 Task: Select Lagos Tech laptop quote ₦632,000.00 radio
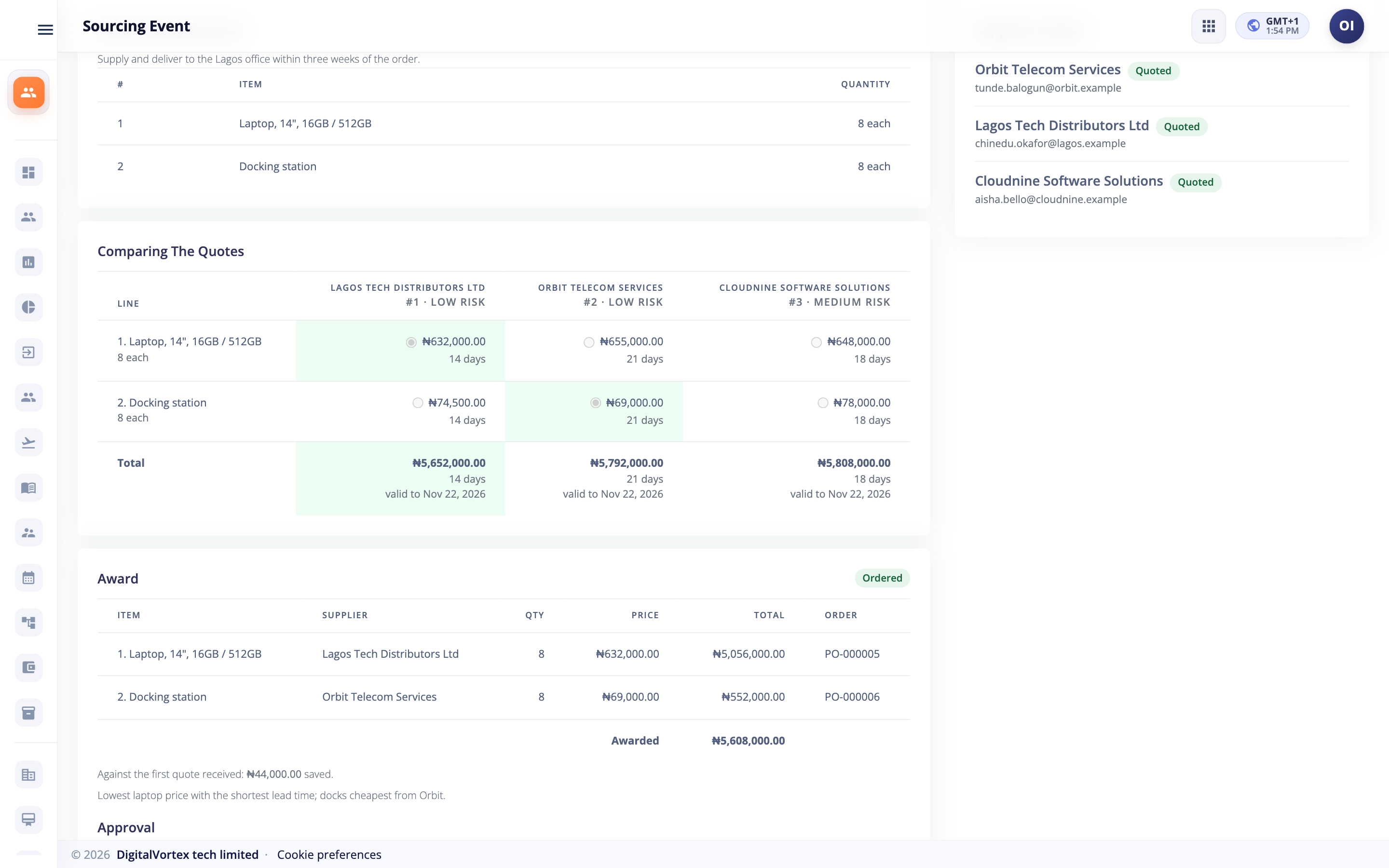coord(411,342)
